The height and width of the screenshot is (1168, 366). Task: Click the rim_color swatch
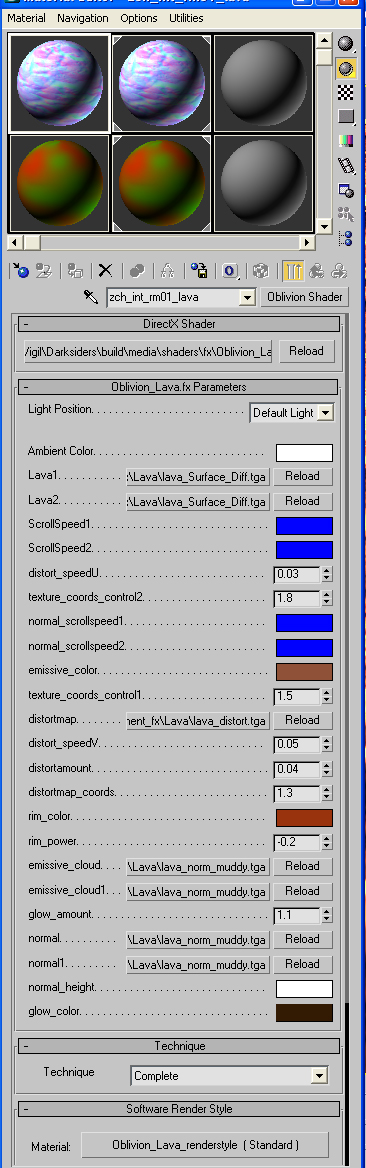tap(304, 818)
